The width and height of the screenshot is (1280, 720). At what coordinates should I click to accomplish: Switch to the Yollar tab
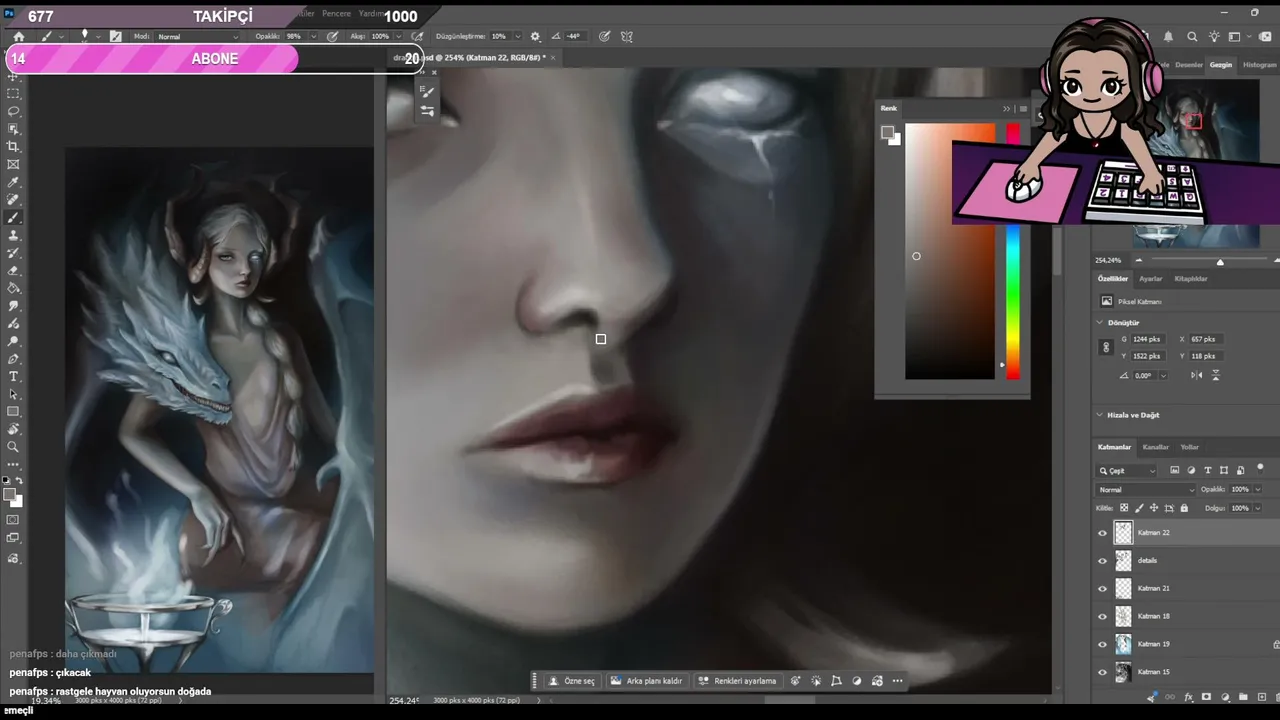click(x=1190, y=447)
